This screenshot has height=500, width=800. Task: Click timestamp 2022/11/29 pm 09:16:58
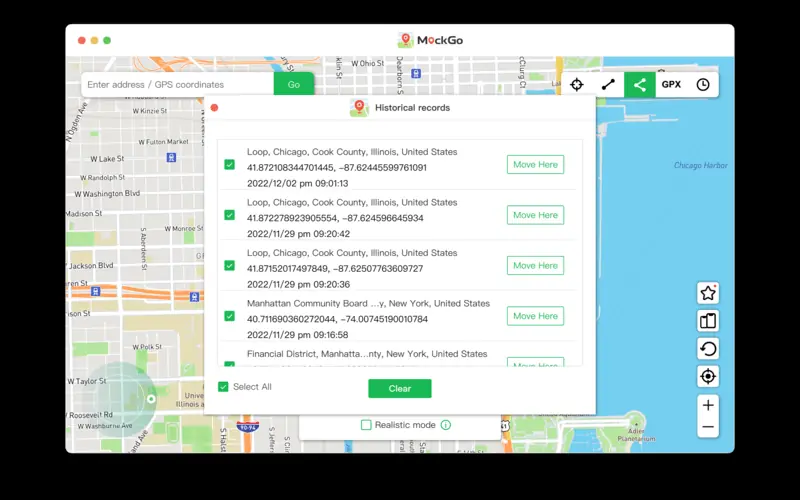[297, 335]
